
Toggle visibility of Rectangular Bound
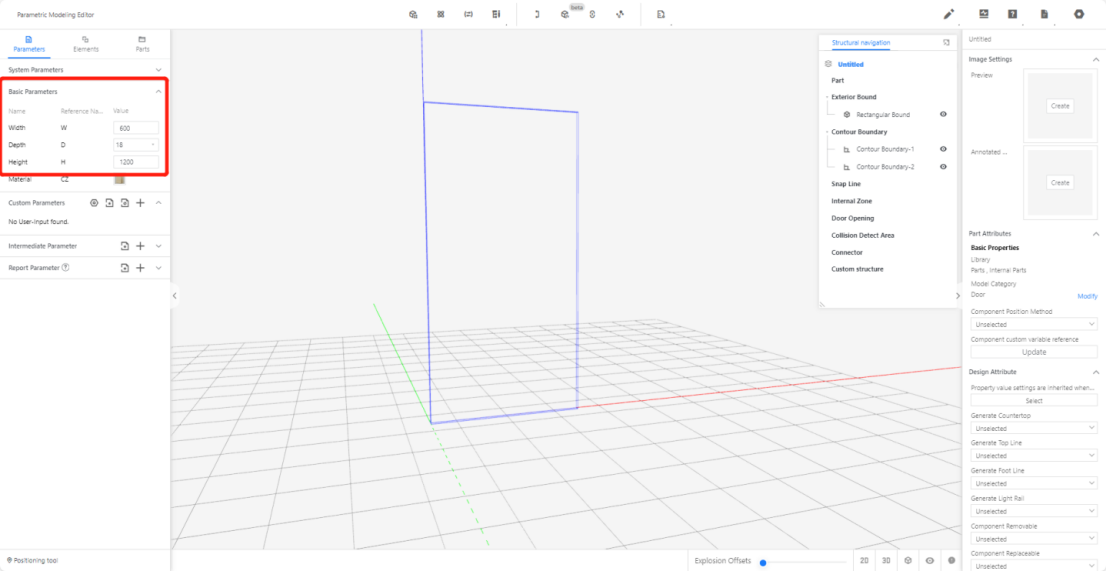pyautogui.click(x=943, y=115)
